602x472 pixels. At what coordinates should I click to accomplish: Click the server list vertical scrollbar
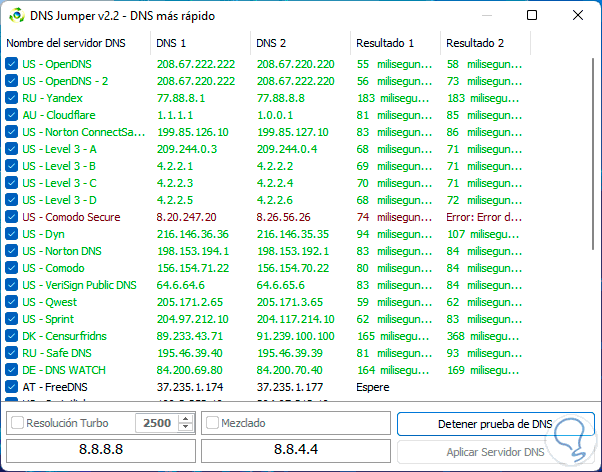click(x=593, y=154)
